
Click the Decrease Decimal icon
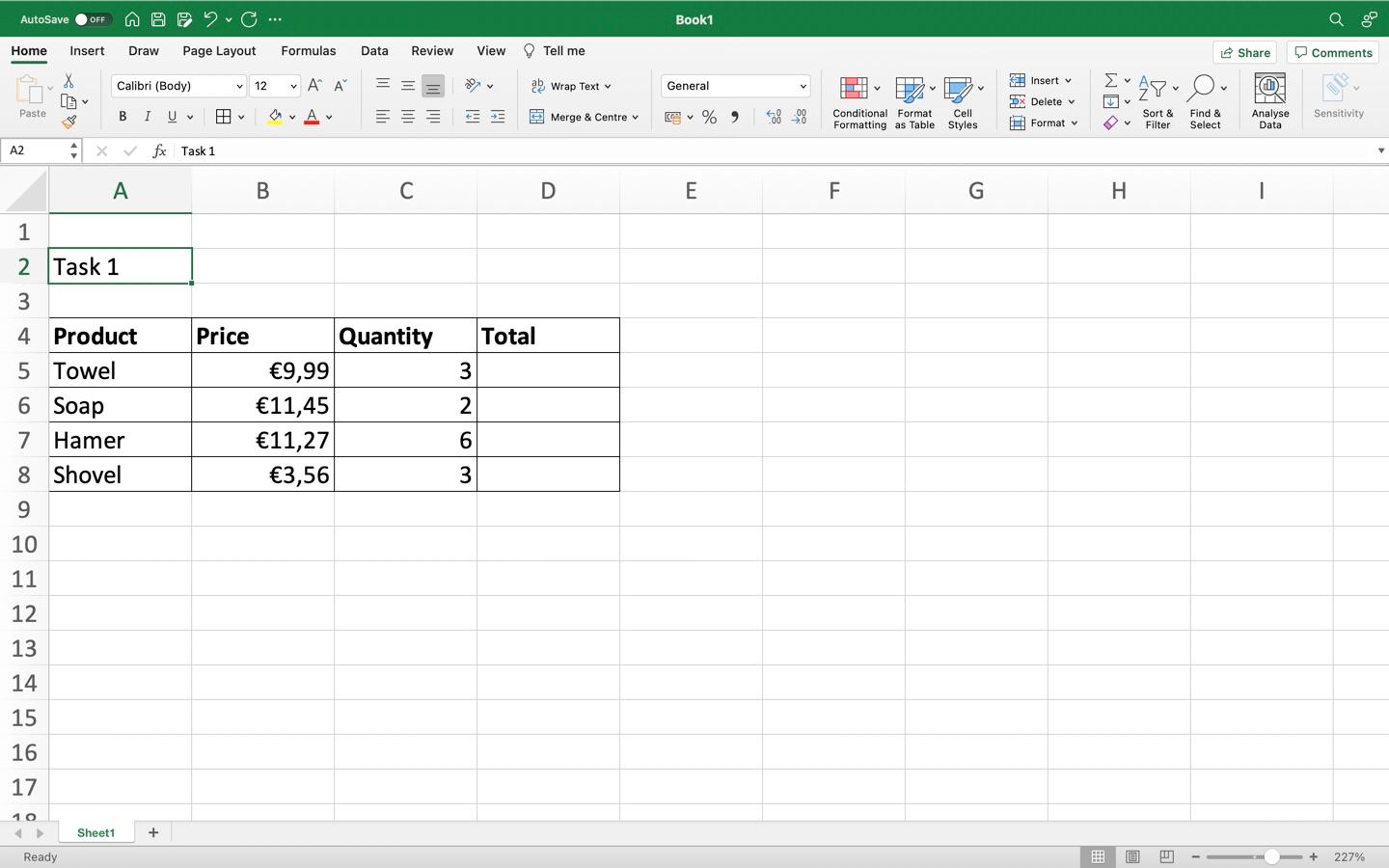click(x=800, y=117)
